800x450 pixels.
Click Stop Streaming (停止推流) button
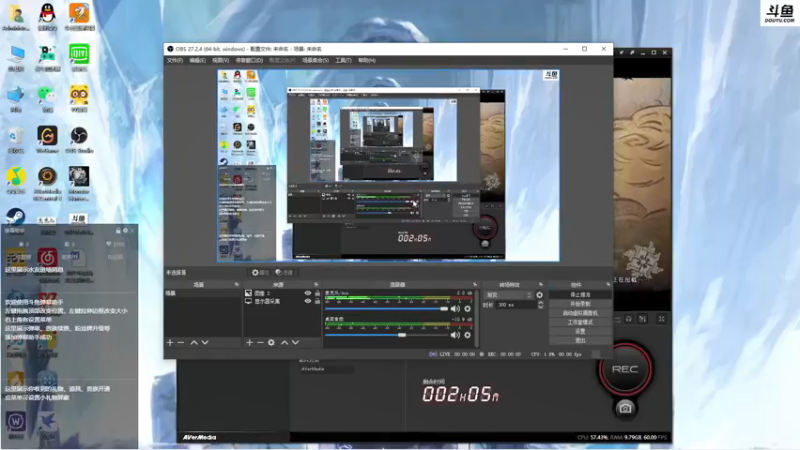point(580,295)
